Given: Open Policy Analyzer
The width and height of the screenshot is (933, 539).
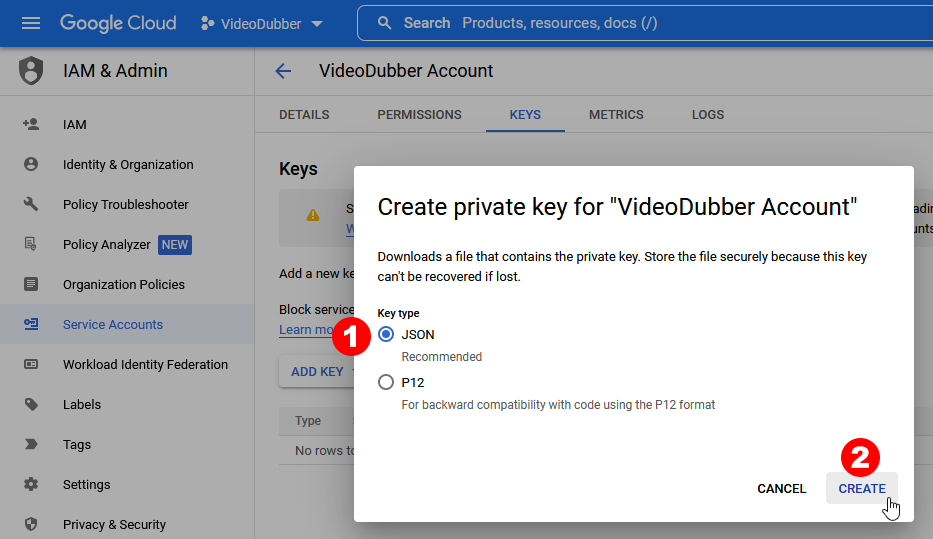Looking at the screenshot, I should click(x=107, y=245).
